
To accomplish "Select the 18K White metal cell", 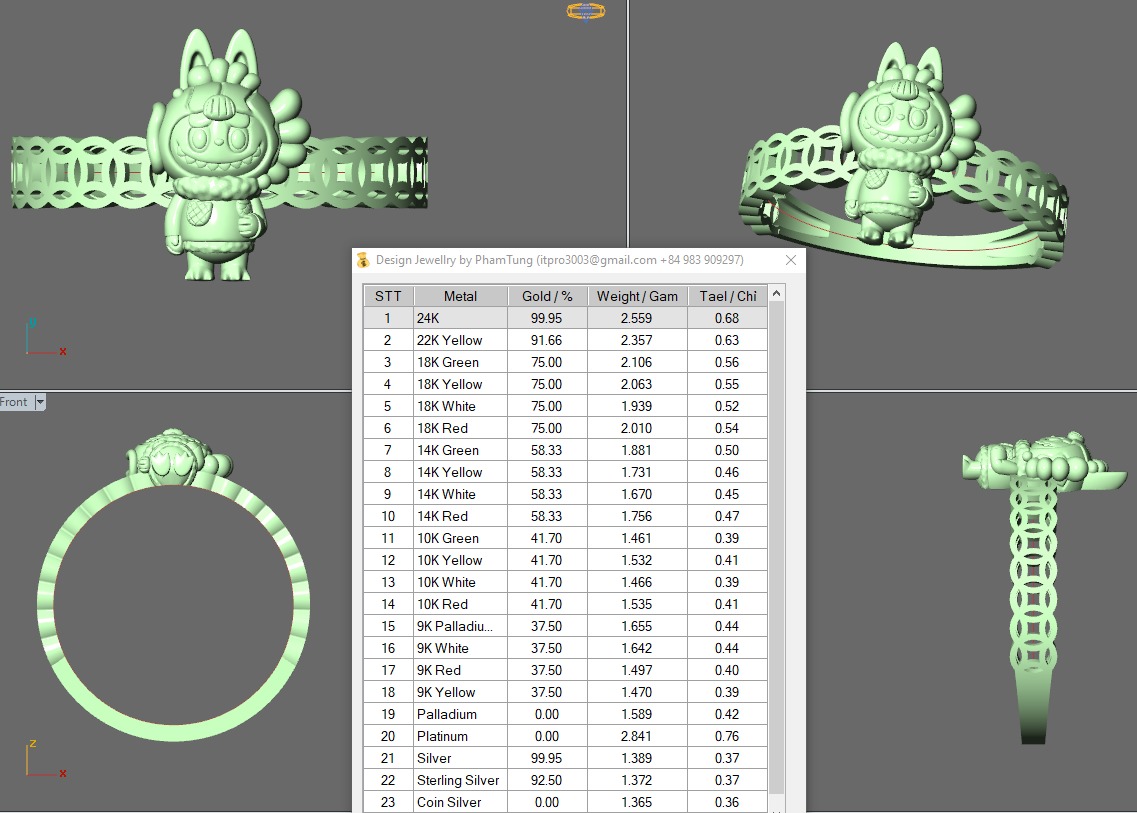I will click(460, 406).
